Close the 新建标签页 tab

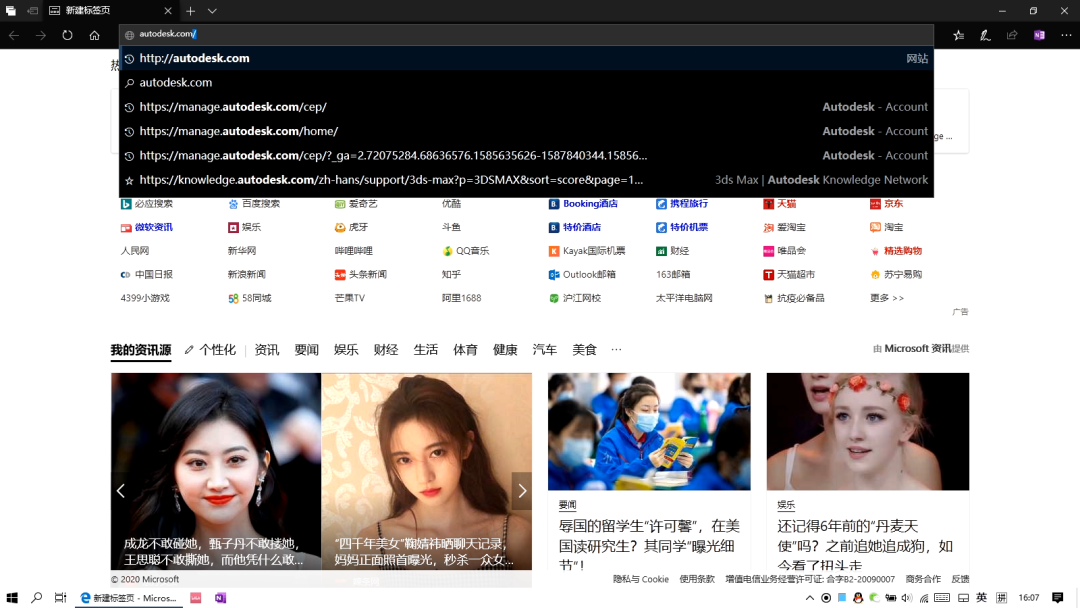pos(168,11)
